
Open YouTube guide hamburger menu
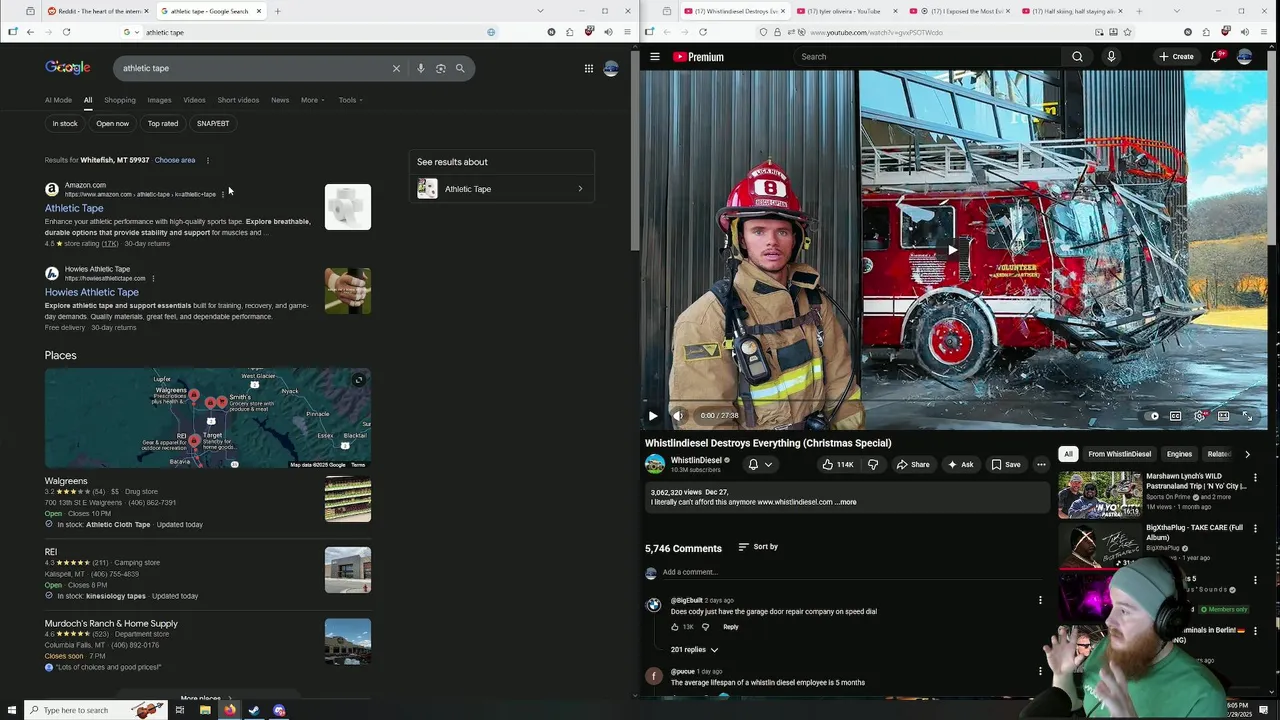pyautogui.click(x=655, y=57)
